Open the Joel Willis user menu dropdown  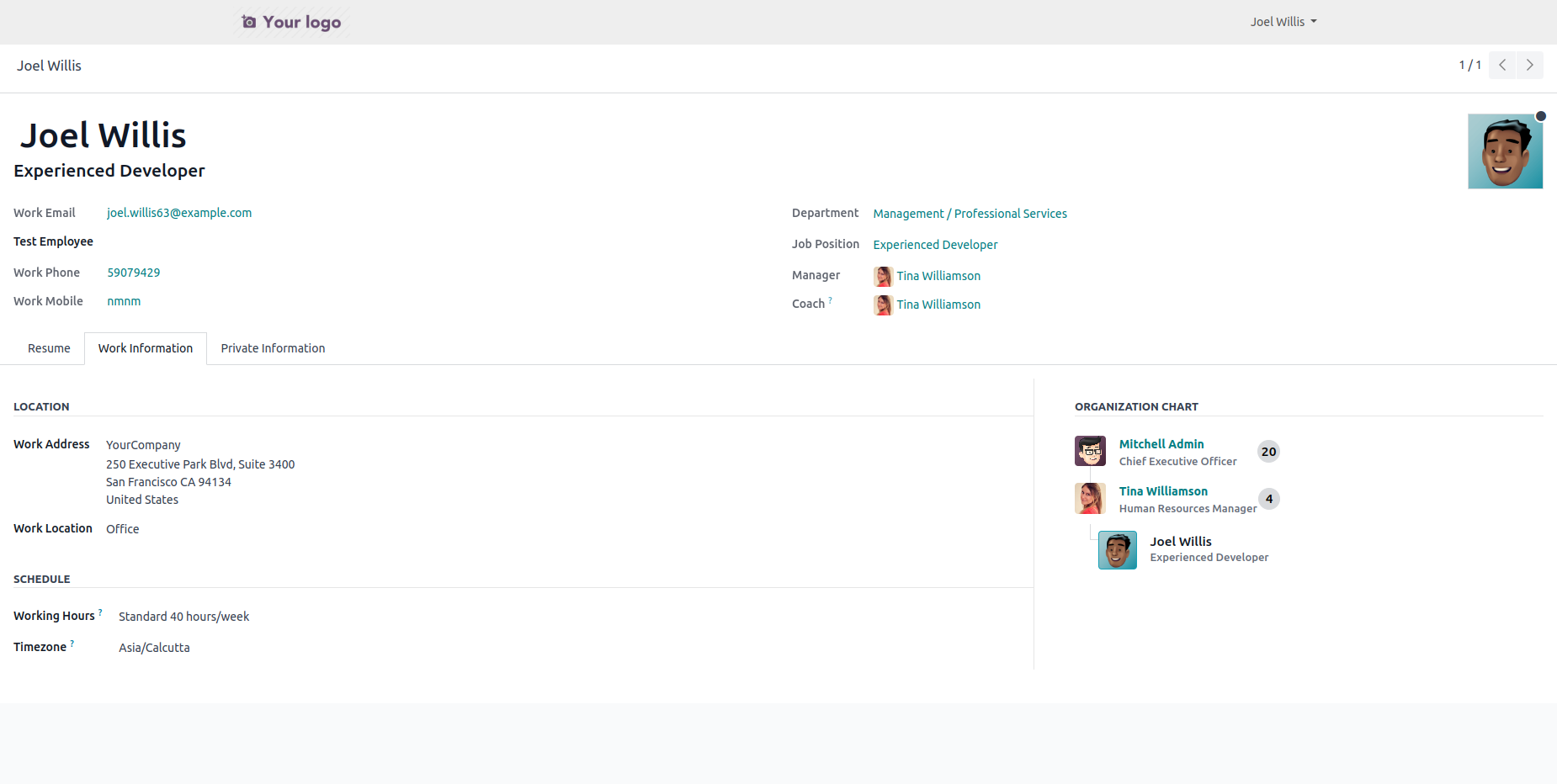click(x=1283, y=22)
